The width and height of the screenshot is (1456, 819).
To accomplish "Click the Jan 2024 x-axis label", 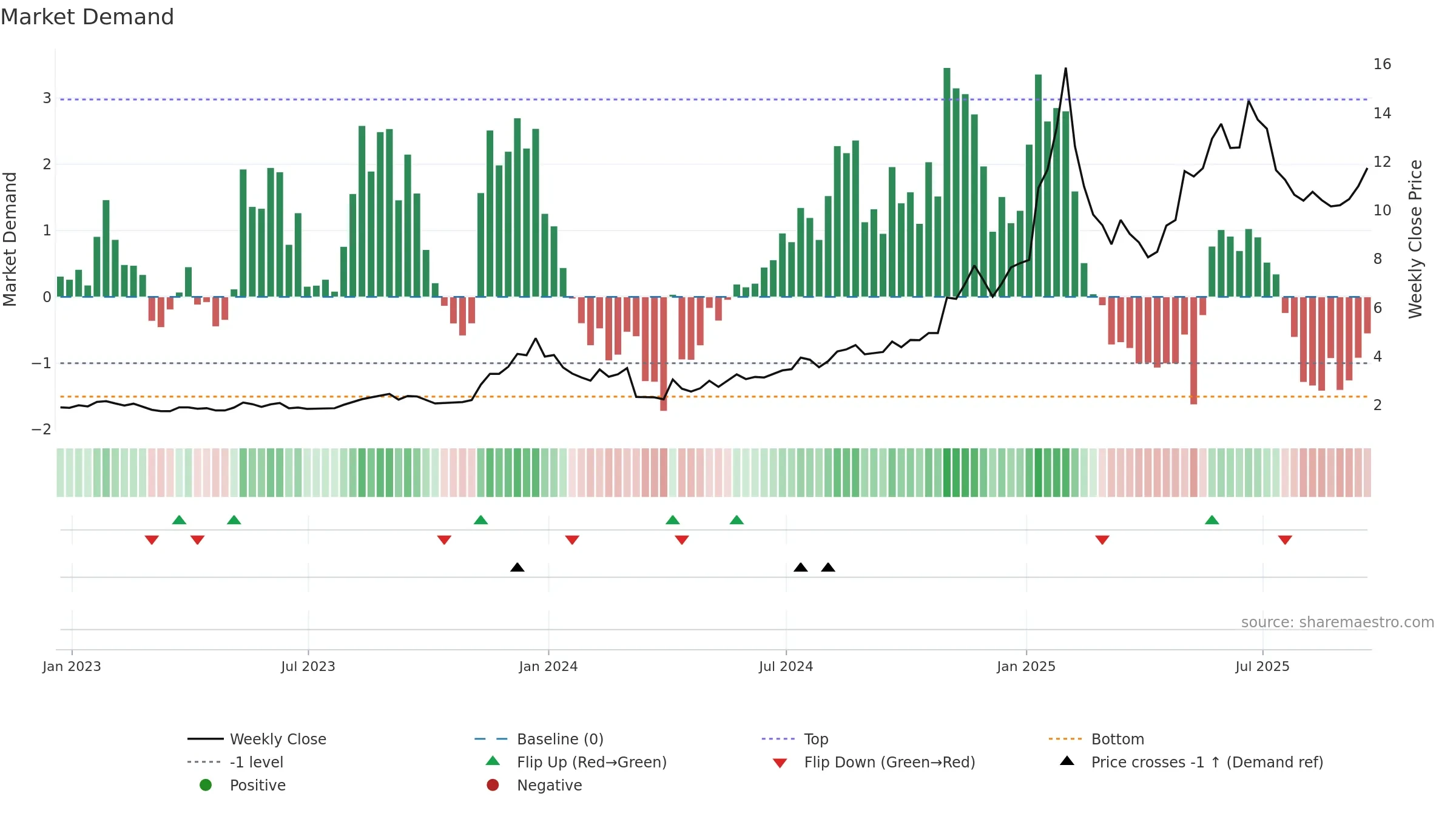I will click(548, 666).
